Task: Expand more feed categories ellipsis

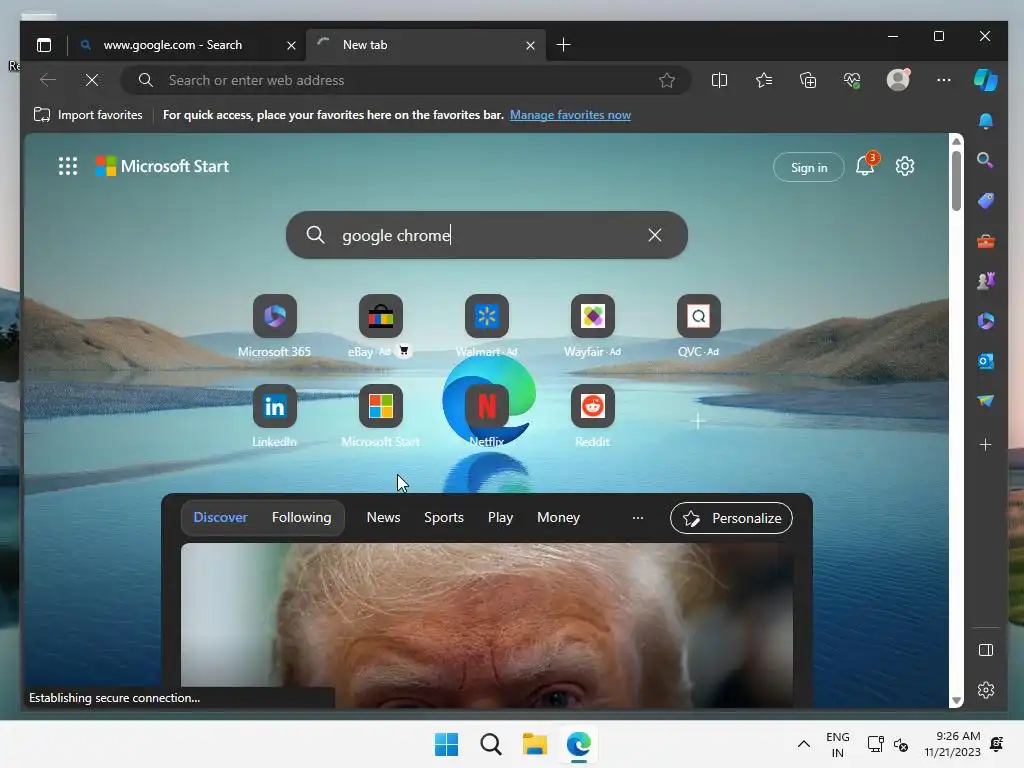Action: (x=637, y=518)
